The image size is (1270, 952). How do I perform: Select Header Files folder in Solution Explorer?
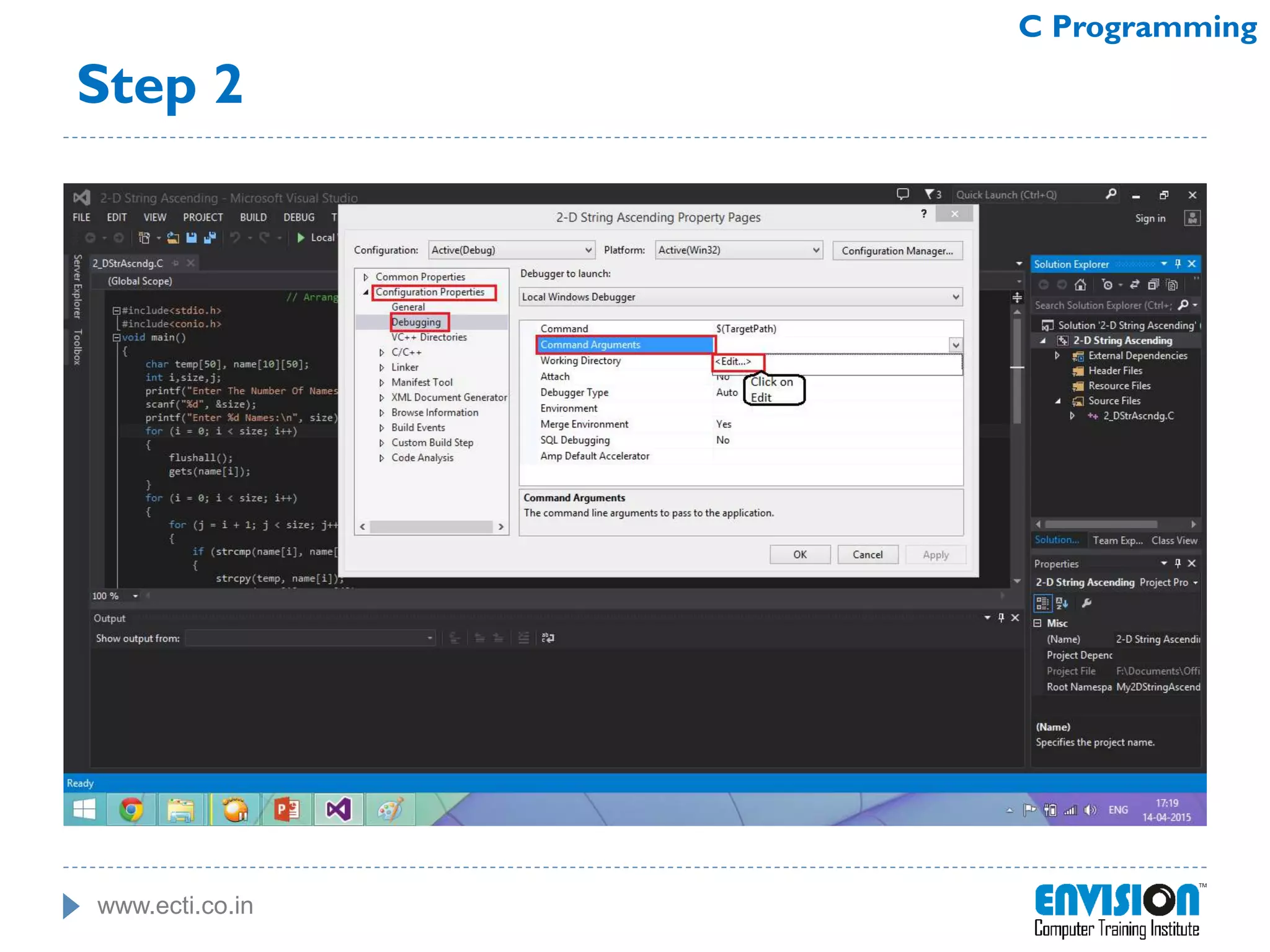click(x=1115, y=371)
